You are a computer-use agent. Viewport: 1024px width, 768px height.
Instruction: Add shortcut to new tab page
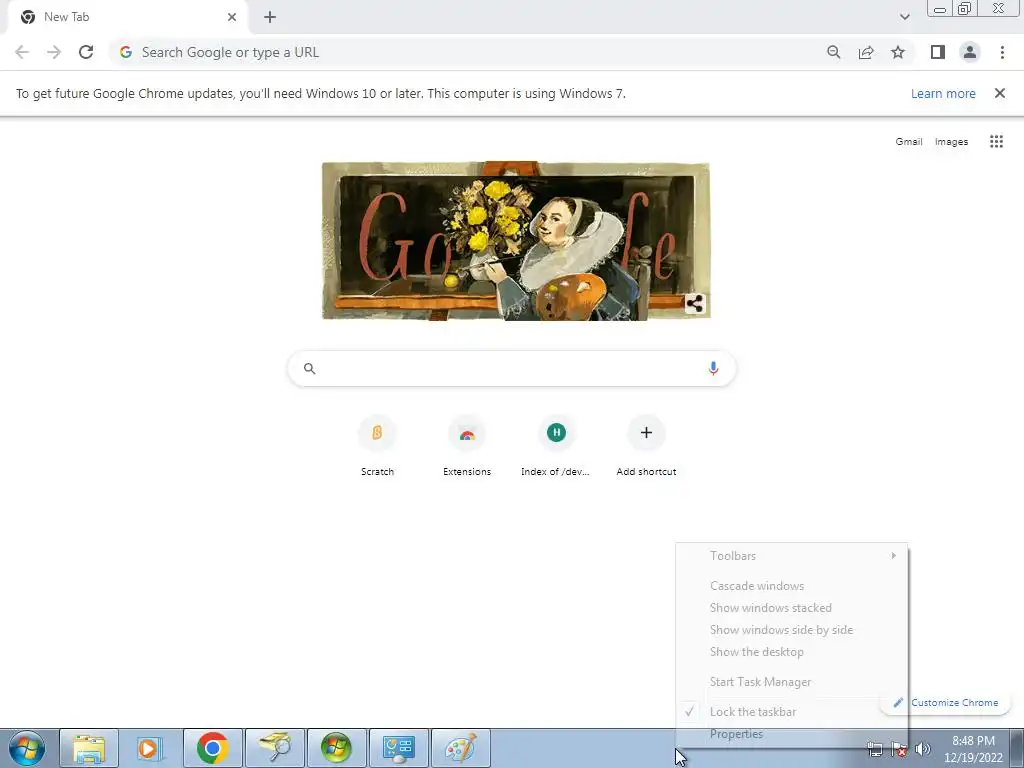646,446
